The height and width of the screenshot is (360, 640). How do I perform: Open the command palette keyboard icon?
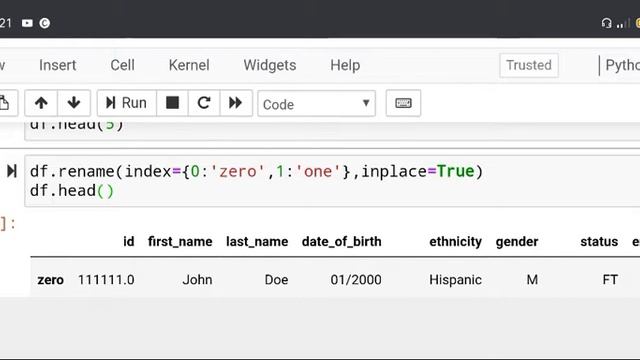point(403,103)
